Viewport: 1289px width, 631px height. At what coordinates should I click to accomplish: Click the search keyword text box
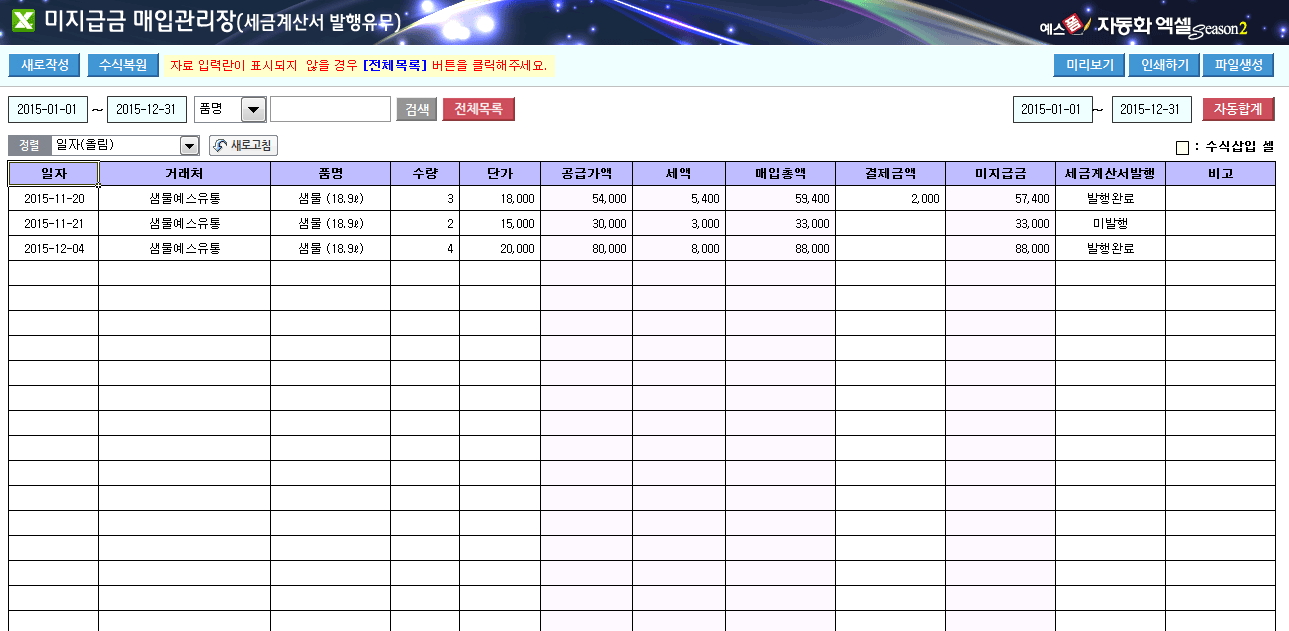pyautogui.click(x=330, y=109)
